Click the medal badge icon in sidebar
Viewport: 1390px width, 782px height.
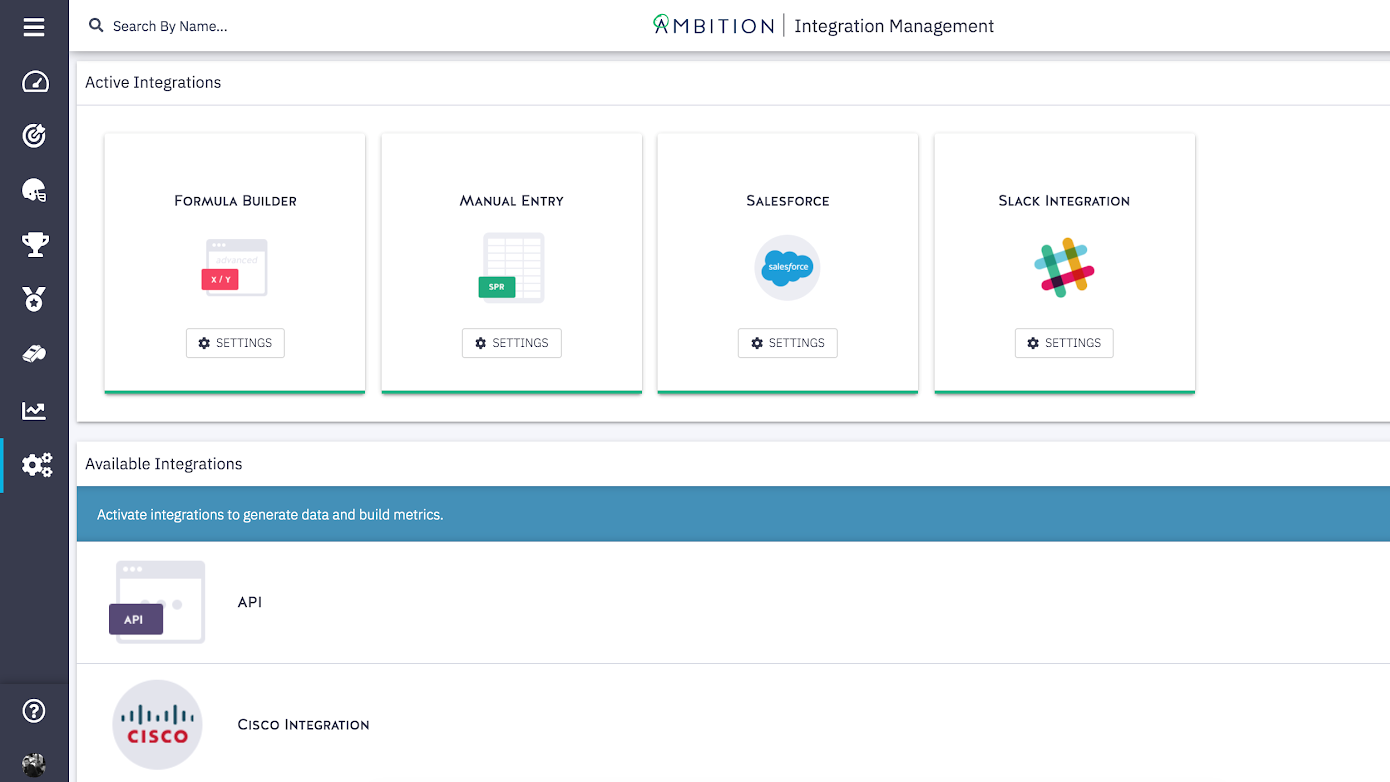[33, 299]
